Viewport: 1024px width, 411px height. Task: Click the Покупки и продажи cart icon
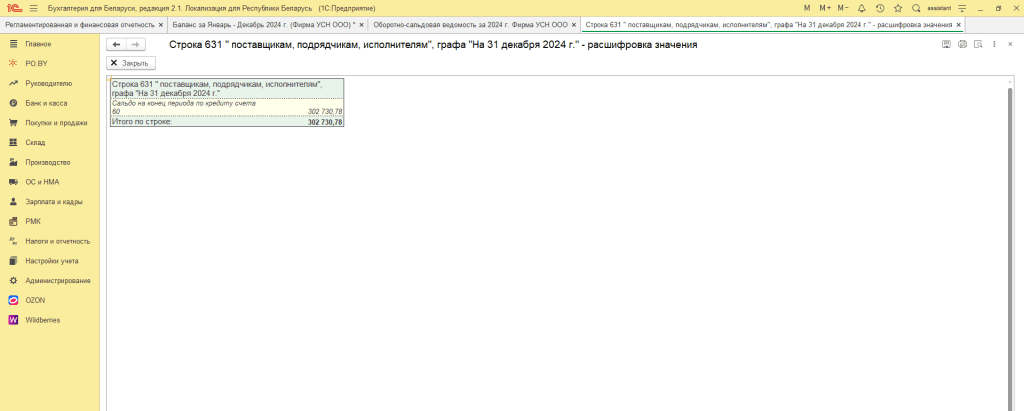(x=12, y=123)
